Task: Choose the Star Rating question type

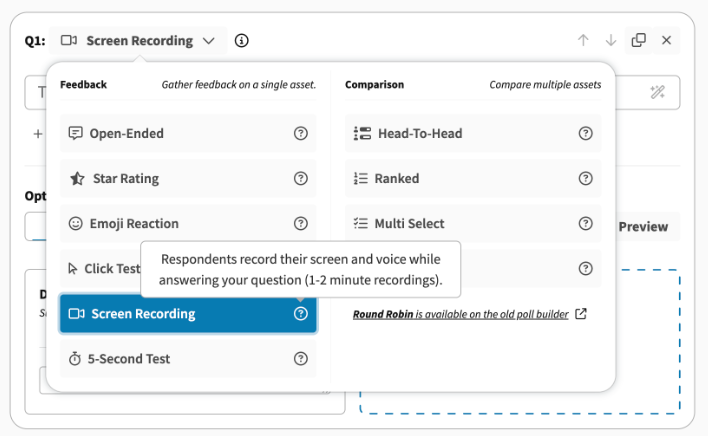Action: [x=125, y=178]
